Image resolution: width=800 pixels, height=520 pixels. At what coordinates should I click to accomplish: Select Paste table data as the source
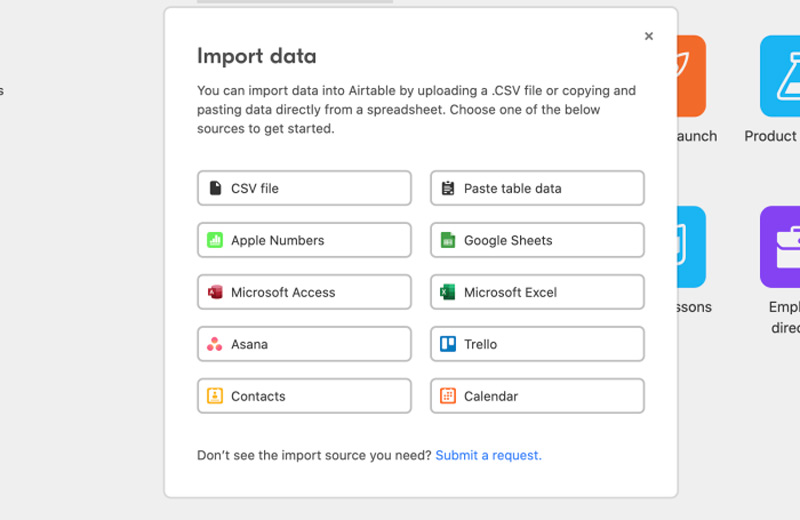click(x=537, y=188)
